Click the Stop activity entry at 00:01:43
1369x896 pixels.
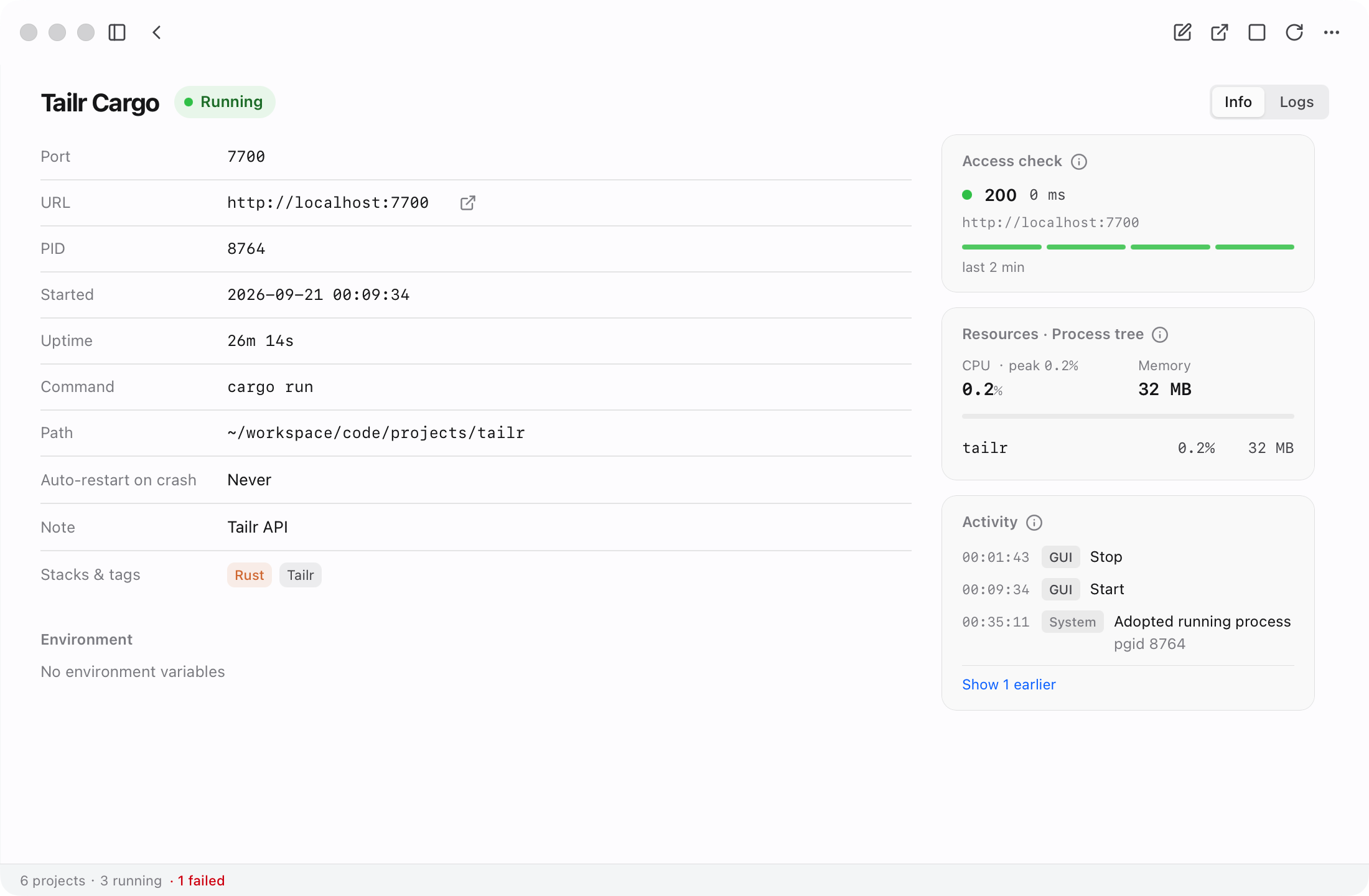coord(1128,558)
